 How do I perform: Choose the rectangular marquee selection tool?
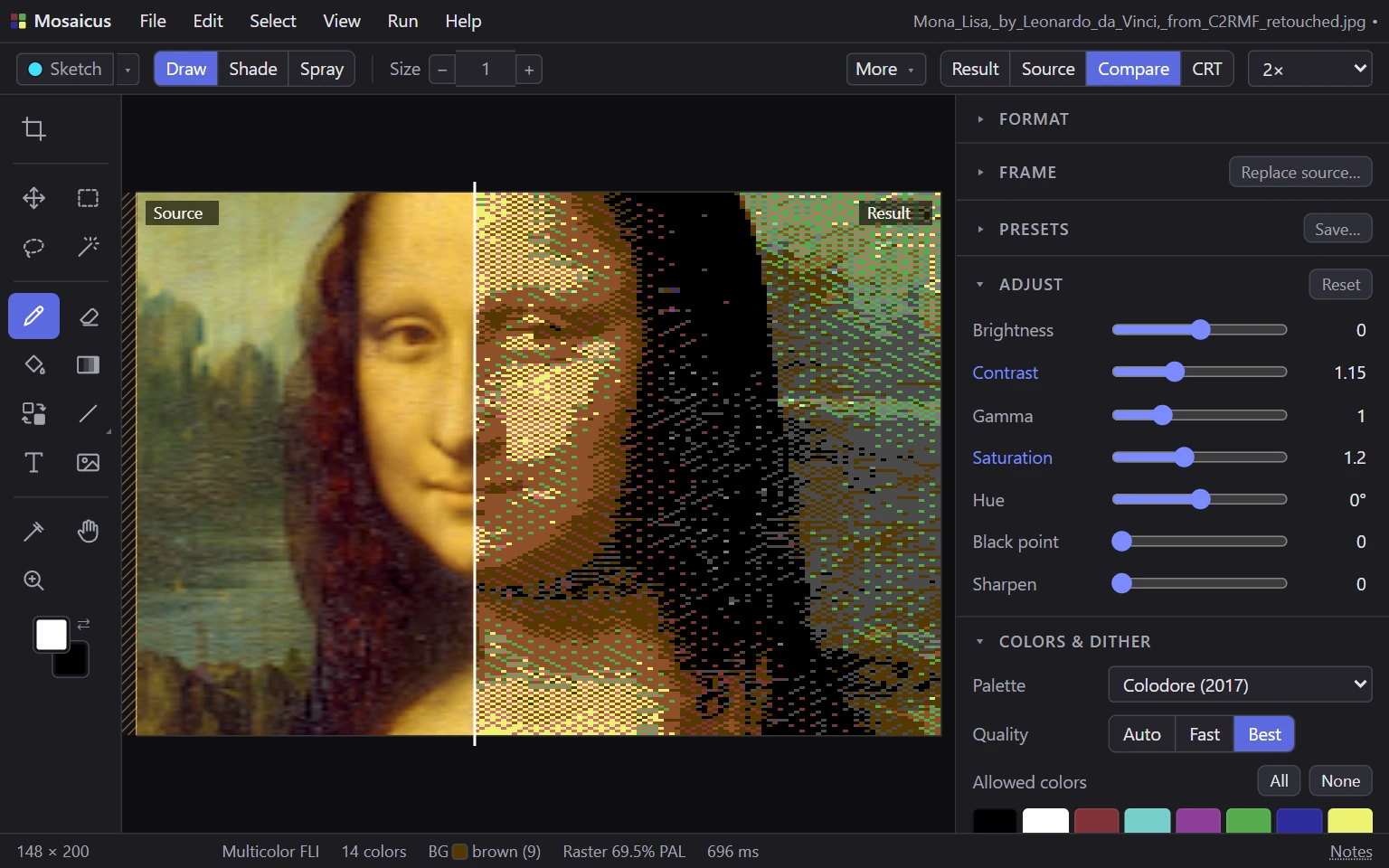pos(88,198)
